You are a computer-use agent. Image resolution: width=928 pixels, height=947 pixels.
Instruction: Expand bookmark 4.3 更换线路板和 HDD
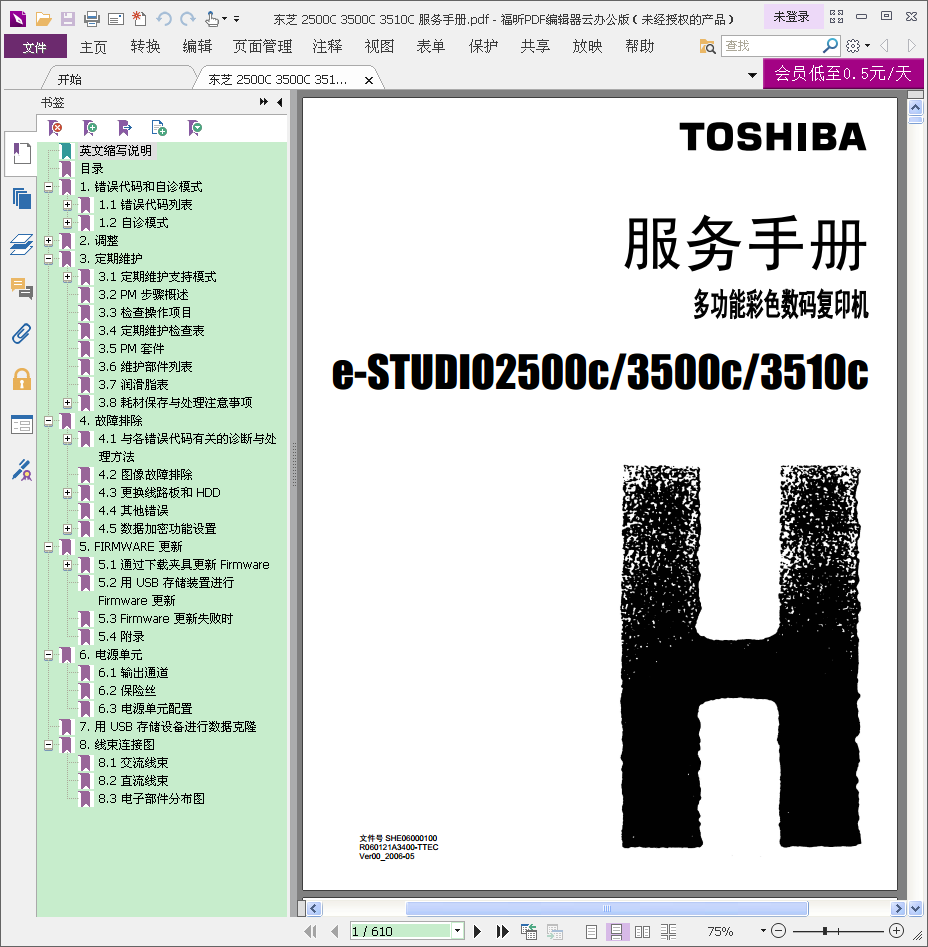point(68,493)
